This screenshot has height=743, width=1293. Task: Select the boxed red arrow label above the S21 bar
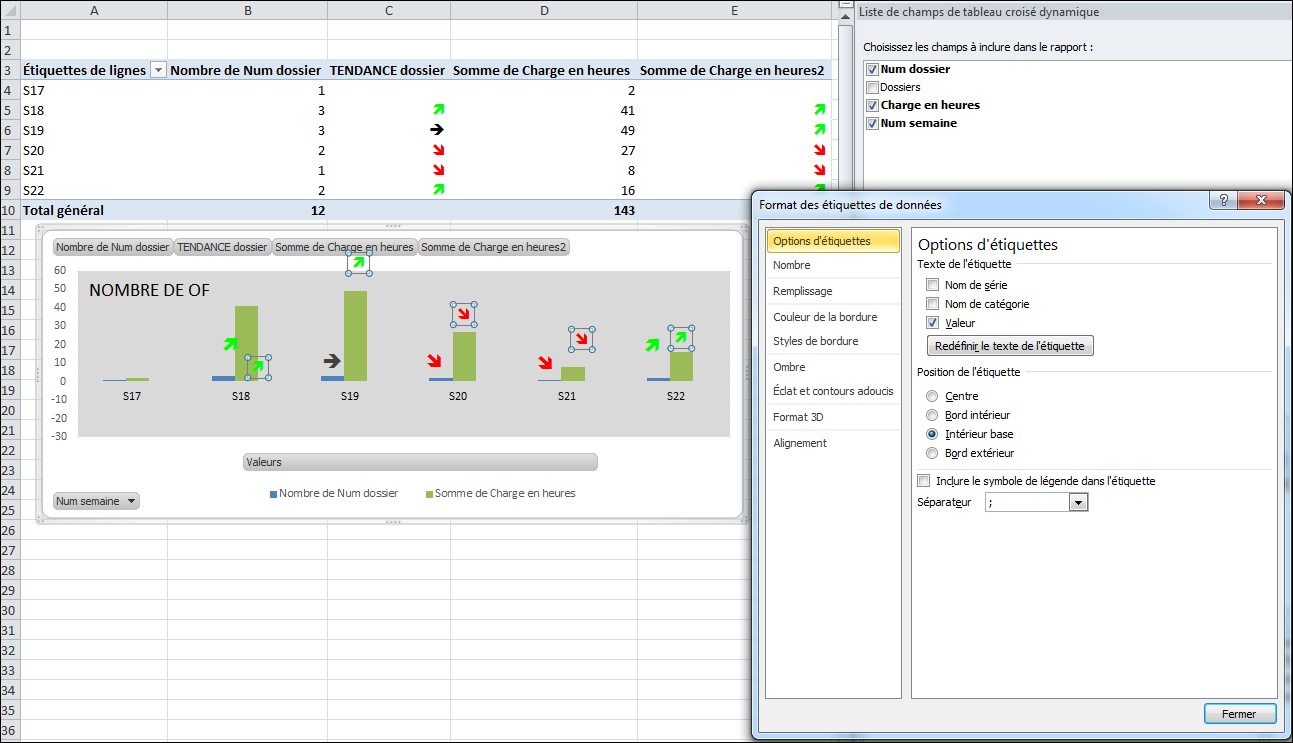tap(581, 339)
